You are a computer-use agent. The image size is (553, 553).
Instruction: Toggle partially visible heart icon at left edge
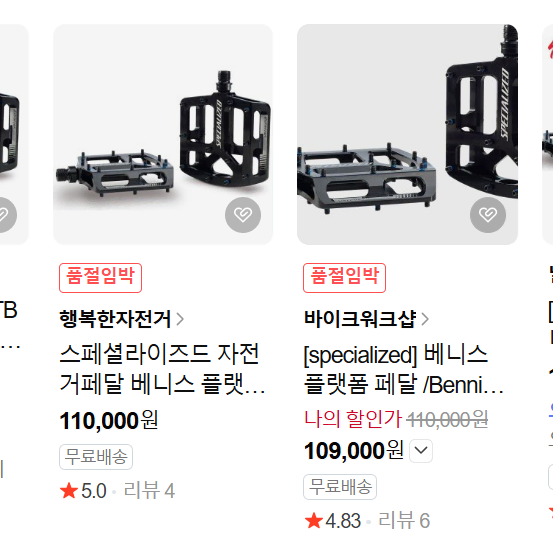(x=4, y=215)
